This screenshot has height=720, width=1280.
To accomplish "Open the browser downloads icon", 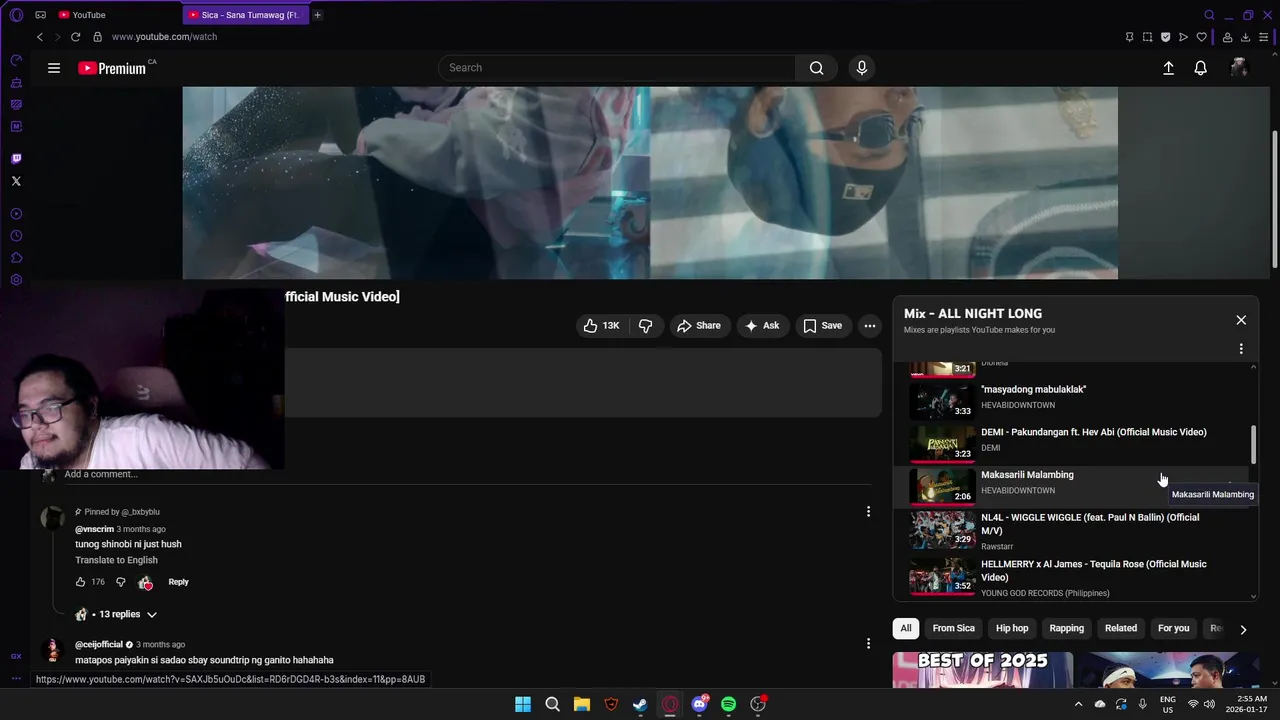I will pos(1245,37).
